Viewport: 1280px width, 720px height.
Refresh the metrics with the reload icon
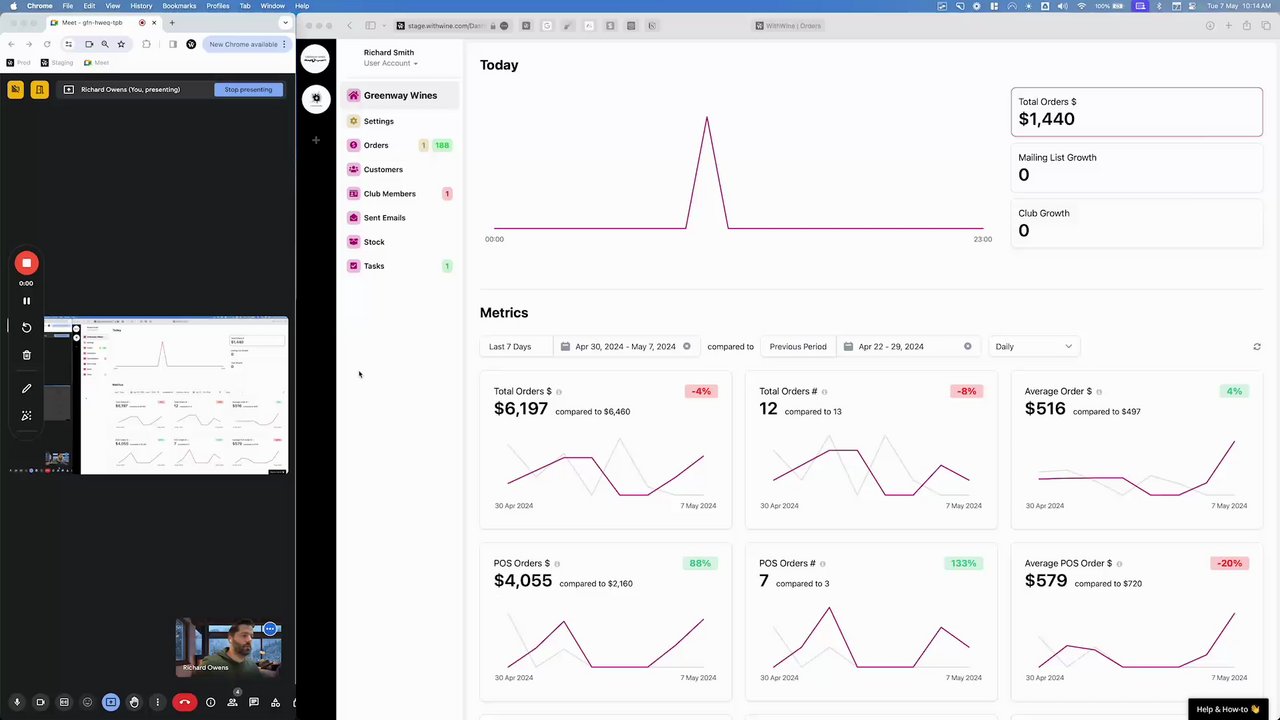pos(1257,347)
